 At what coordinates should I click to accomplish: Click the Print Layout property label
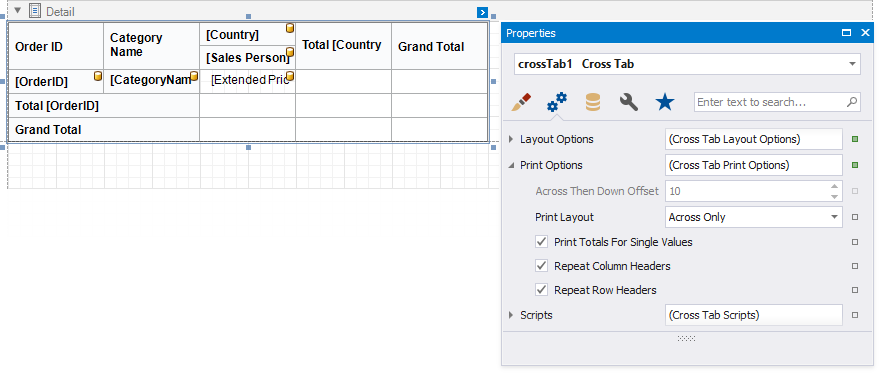tap(564, 217)
